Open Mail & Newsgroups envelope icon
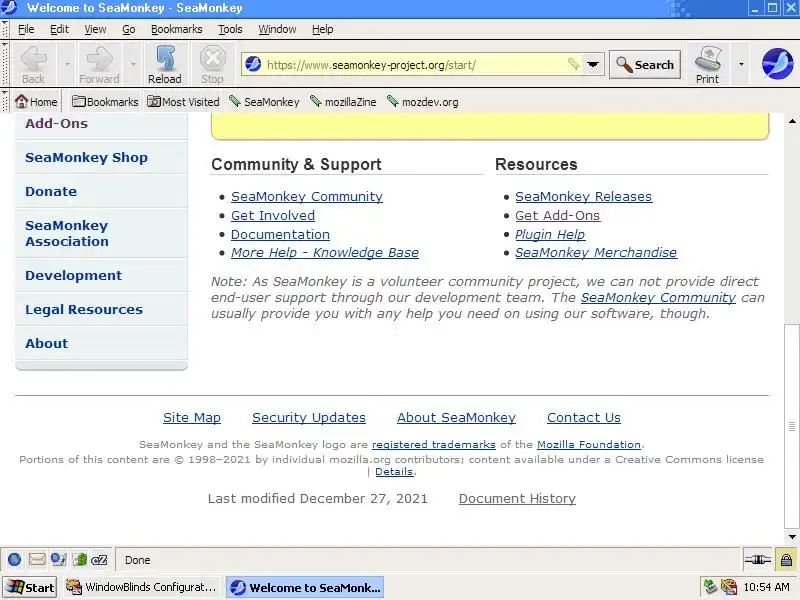 click(x=37, y=560)
